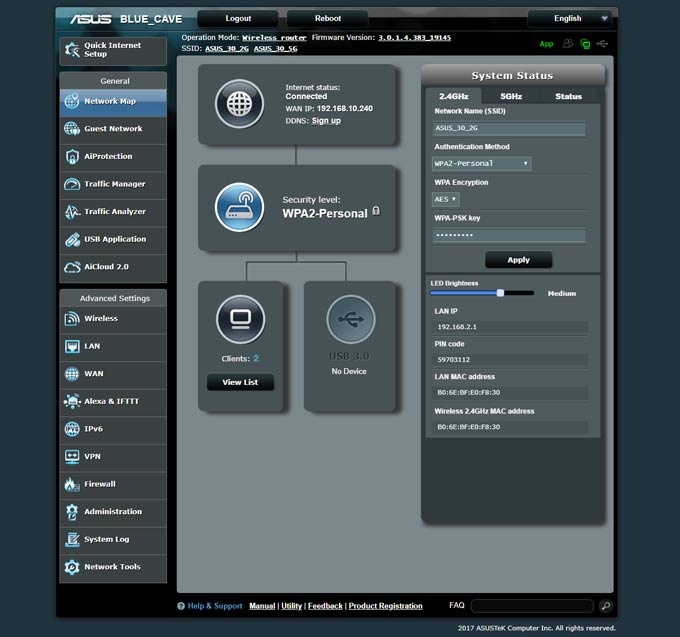Open the Product Registration link
Viewport: 680px width, 637px height.
(386, 606)
